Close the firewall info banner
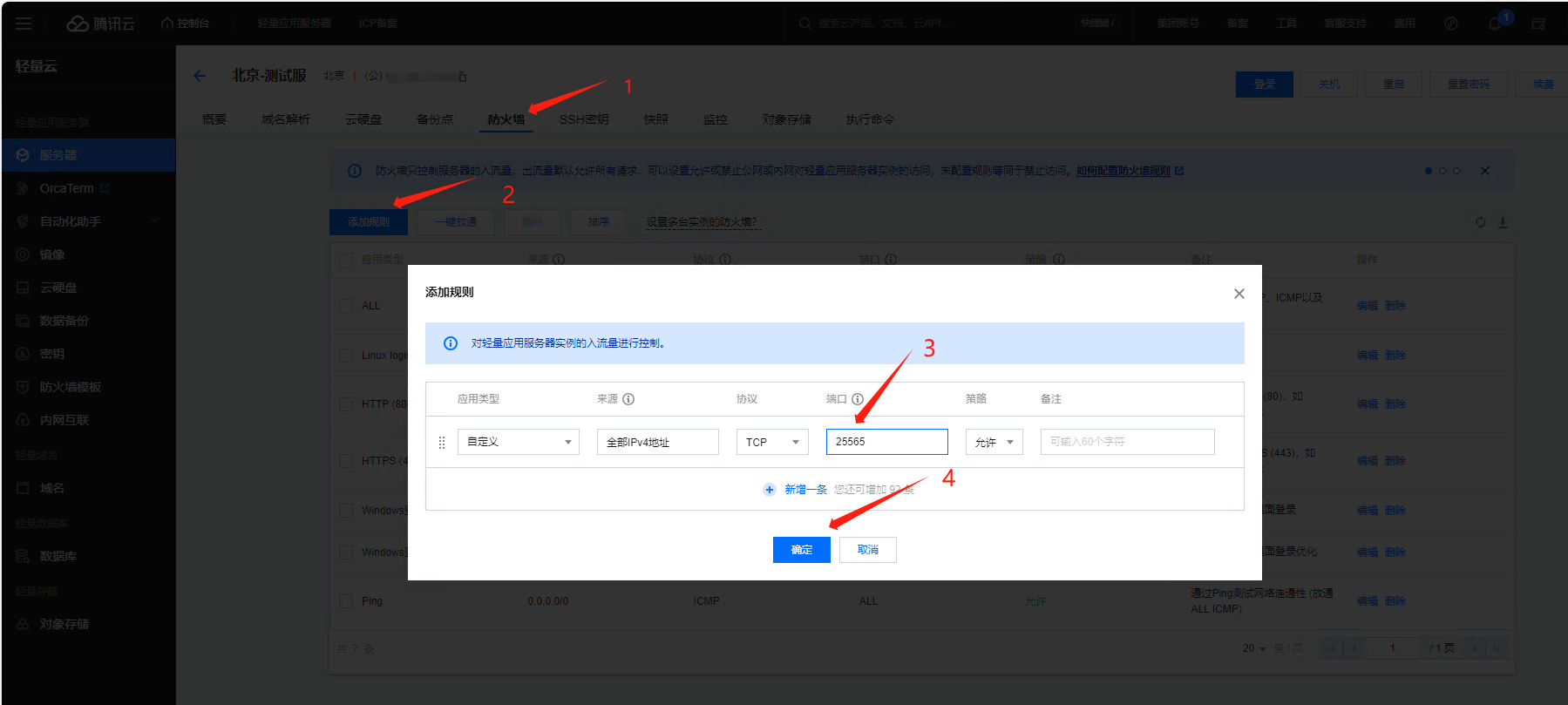 click(x=1485, y=171)
